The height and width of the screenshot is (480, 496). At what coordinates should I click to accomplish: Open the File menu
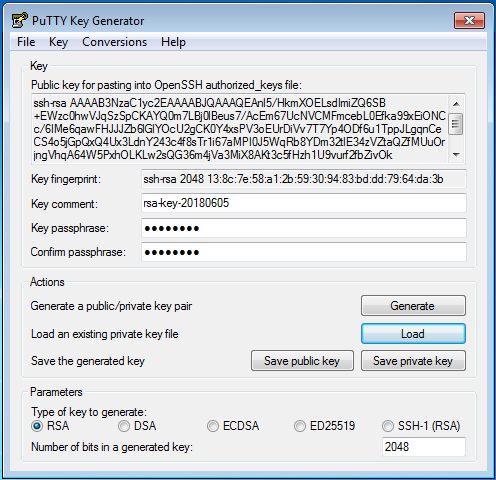click(26, 42)
